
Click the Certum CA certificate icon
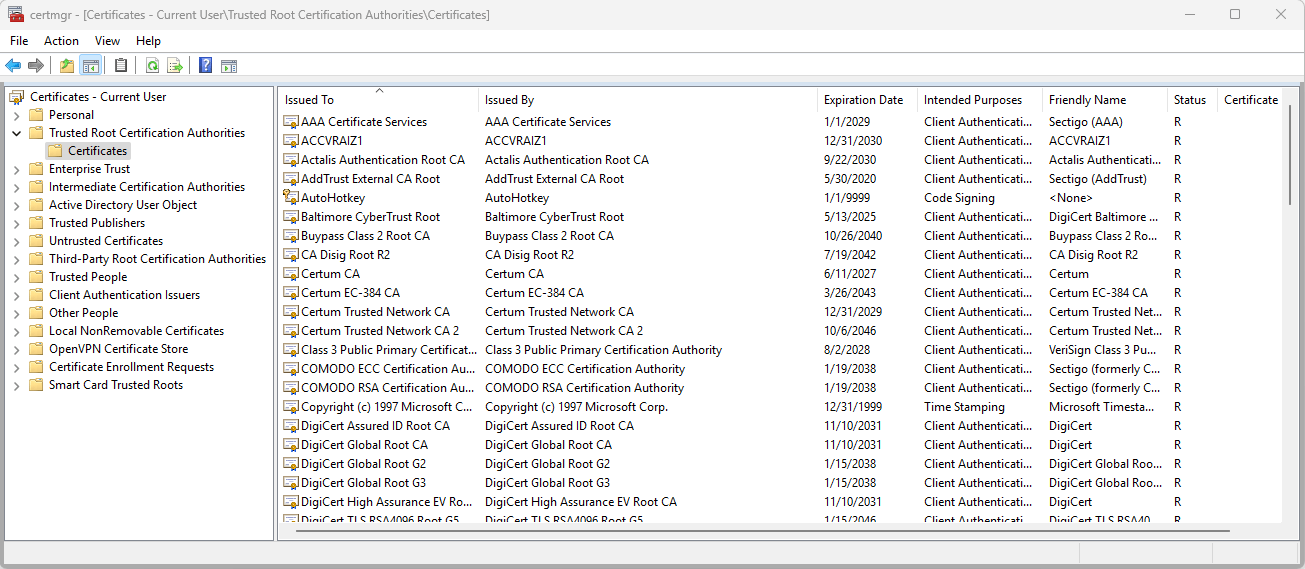click(x=291, y=274)
